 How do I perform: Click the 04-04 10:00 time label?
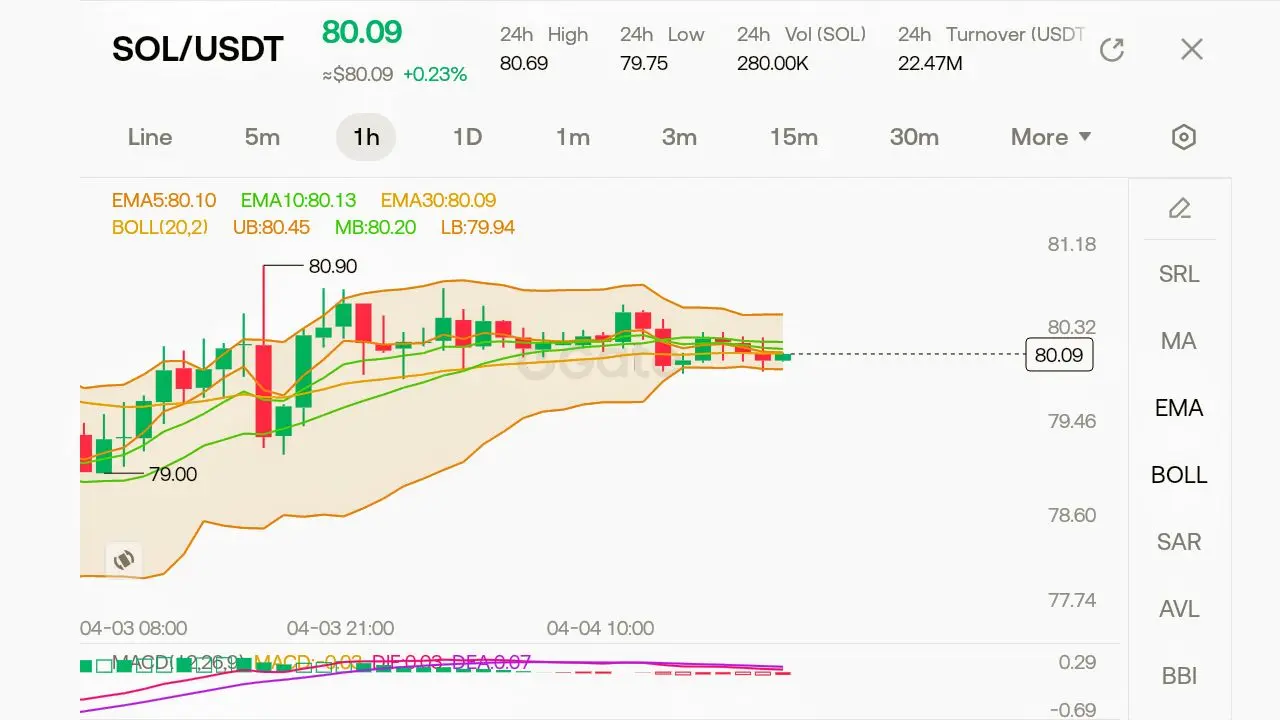click(x=600, y=628)
